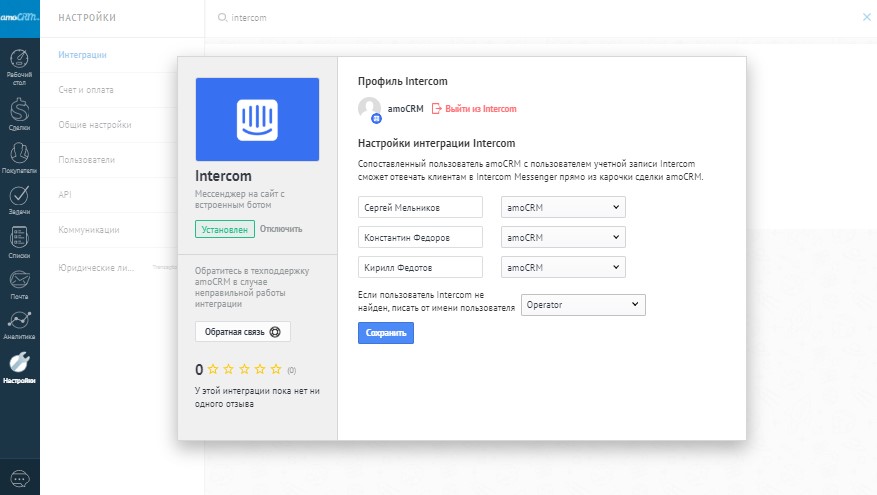Rate the integration with the fifth star
The width and height of the screenshot is (877, 495).
click(276, 369)
